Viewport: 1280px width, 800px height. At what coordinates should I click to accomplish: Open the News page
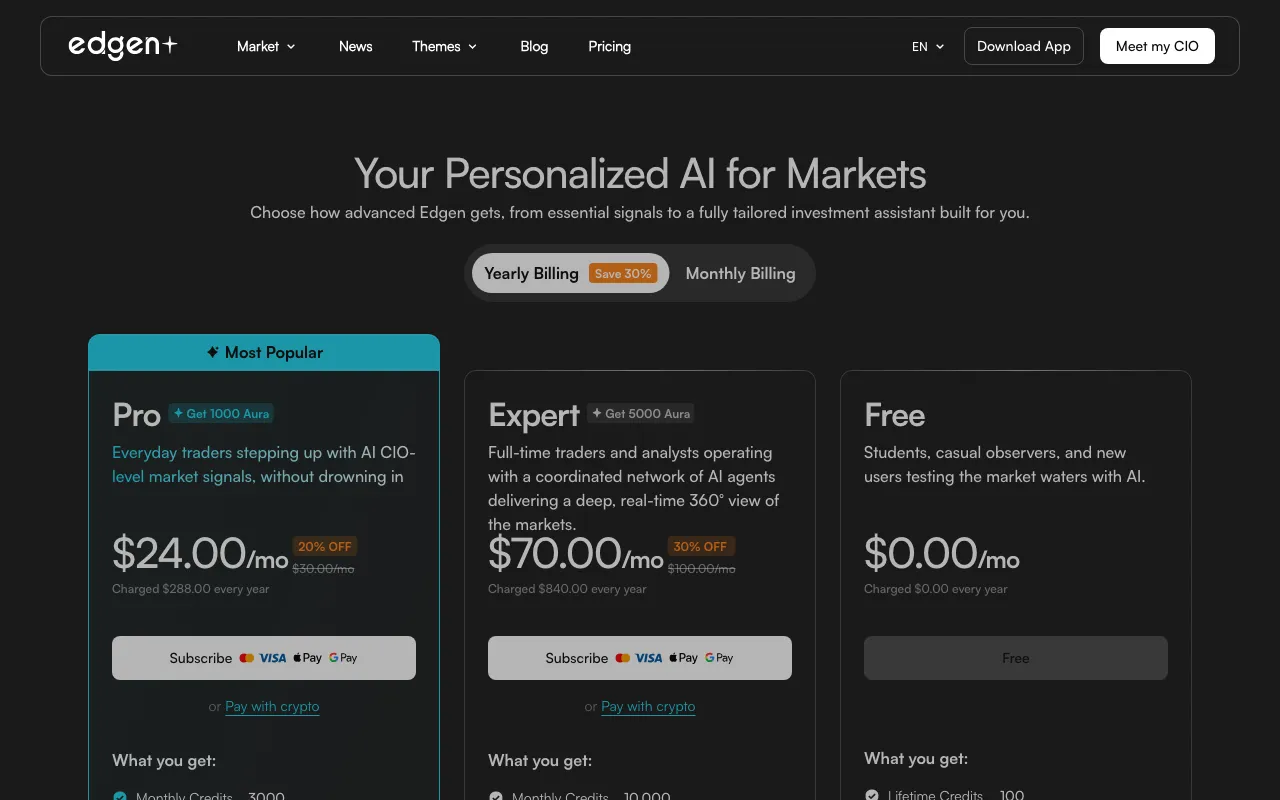coord(355,46)
